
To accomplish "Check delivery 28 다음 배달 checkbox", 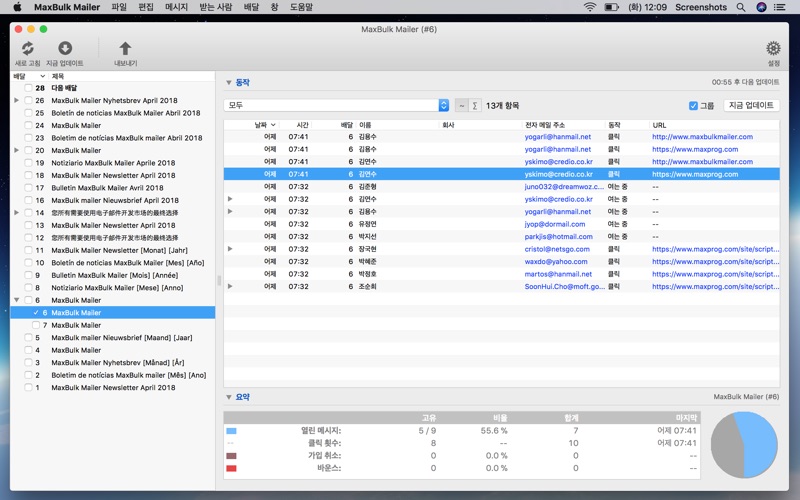I will pos(29,88).
